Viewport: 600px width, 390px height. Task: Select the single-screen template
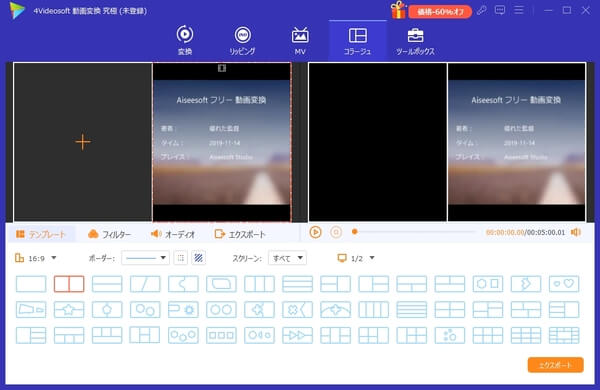coord(31,284)
